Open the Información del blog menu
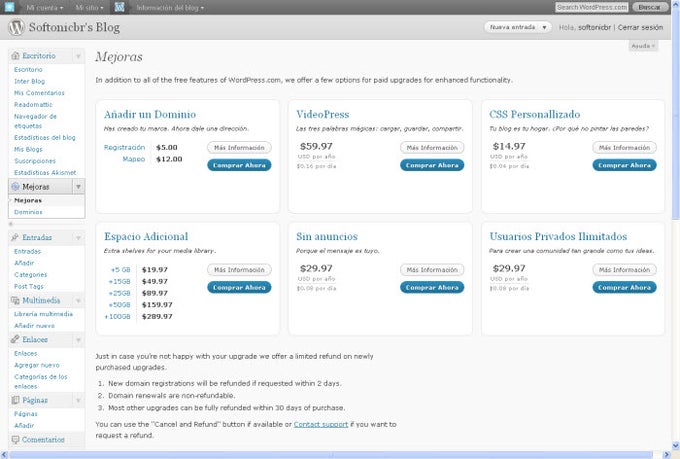The image size is (680, 459). (x=170, y=7)
